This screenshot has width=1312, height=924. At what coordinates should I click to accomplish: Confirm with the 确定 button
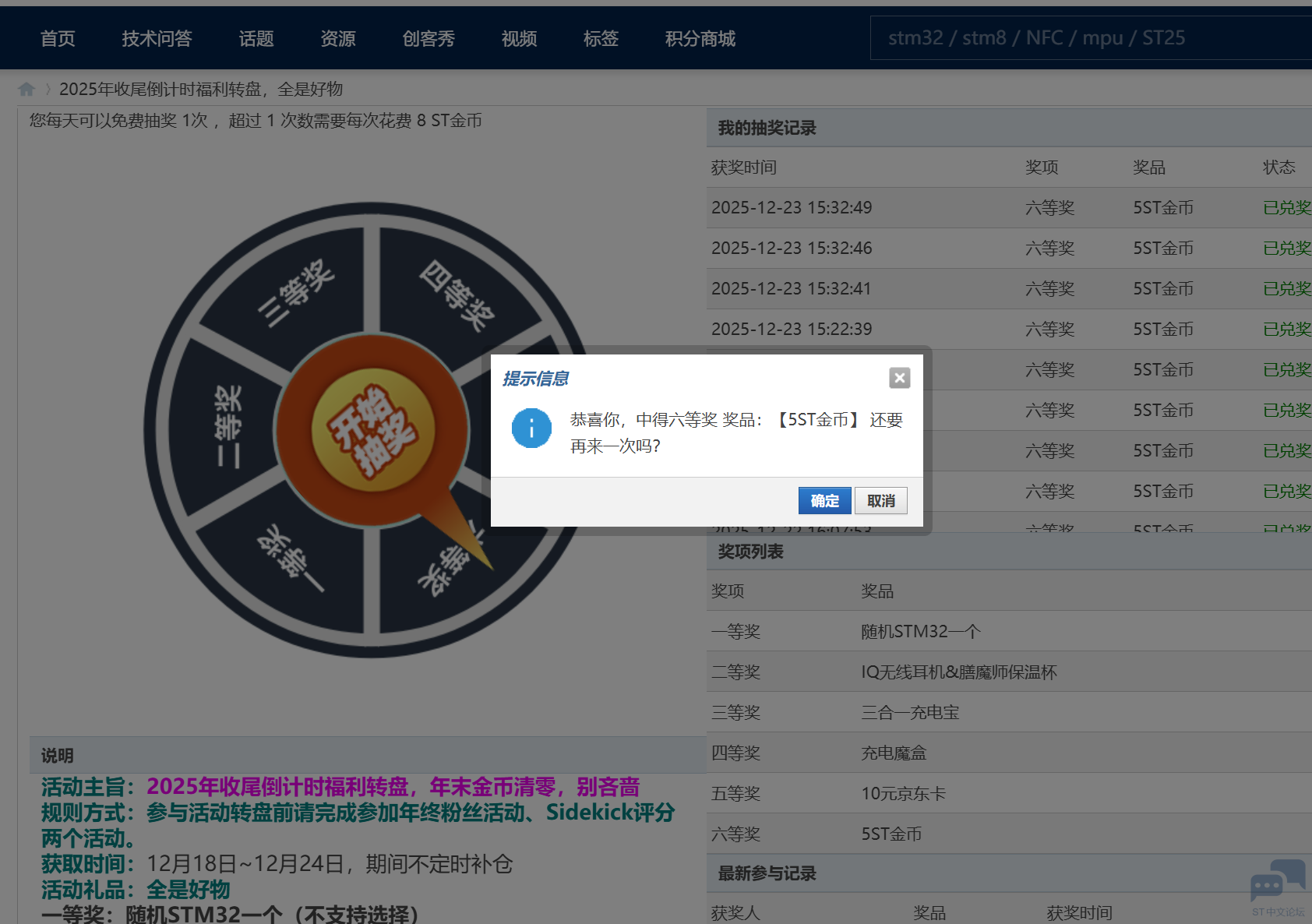825,501
